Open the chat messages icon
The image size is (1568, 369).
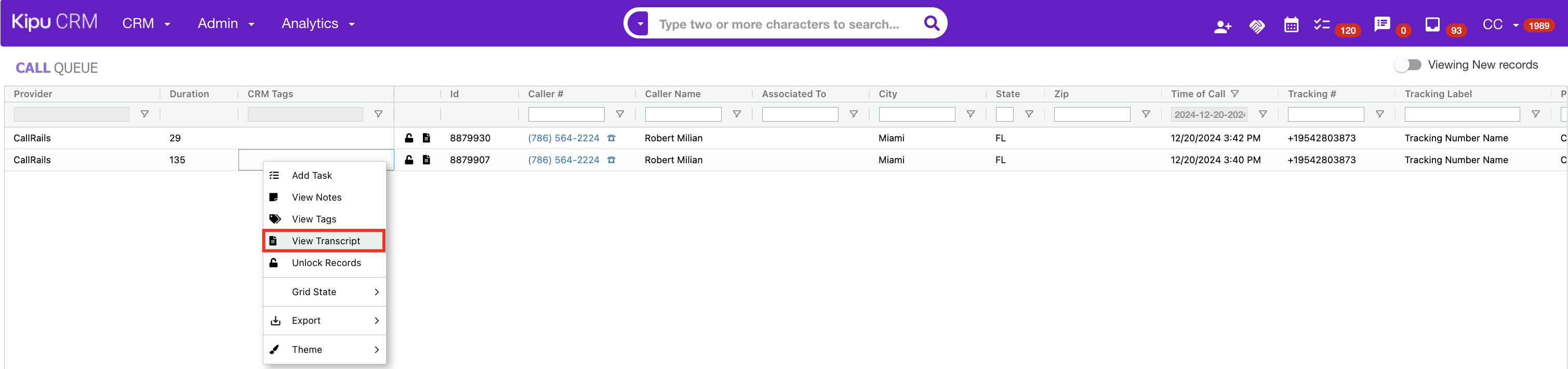coord(1381,25)
